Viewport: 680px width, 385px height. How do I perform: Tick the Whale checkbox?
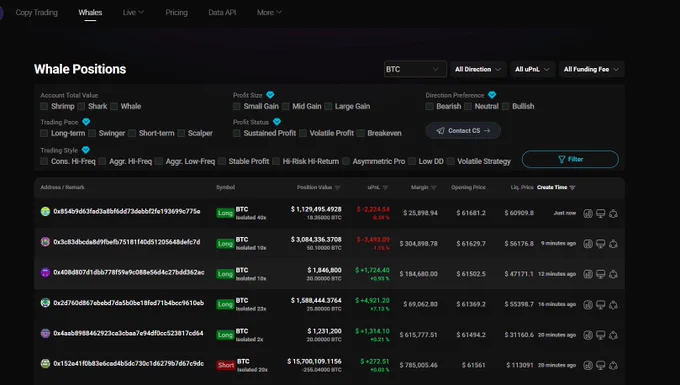point(114,106)
